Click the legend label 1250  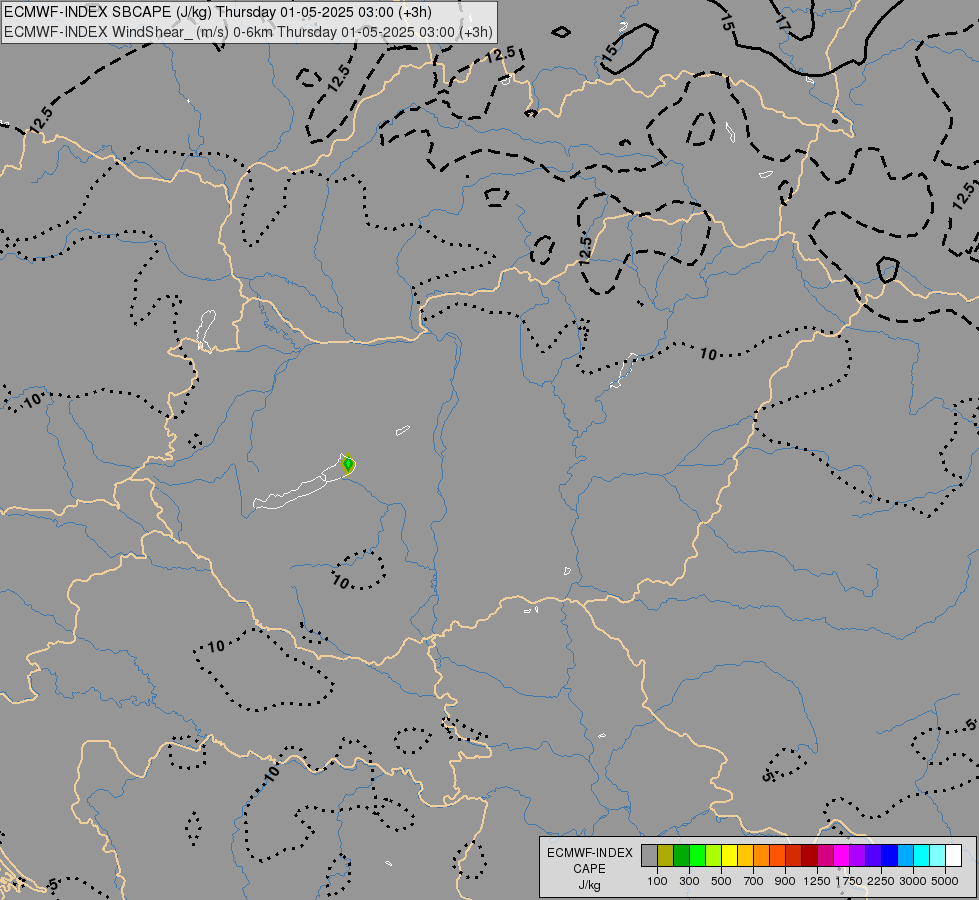click(x=817, y=881)
